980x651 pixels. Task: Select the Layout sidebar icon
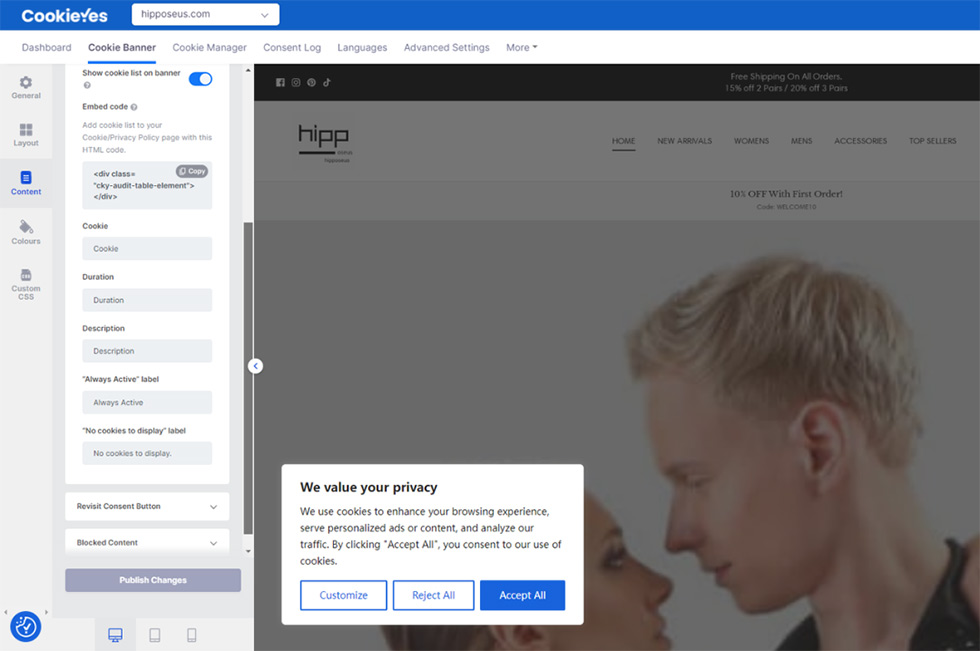click(26, 135)
